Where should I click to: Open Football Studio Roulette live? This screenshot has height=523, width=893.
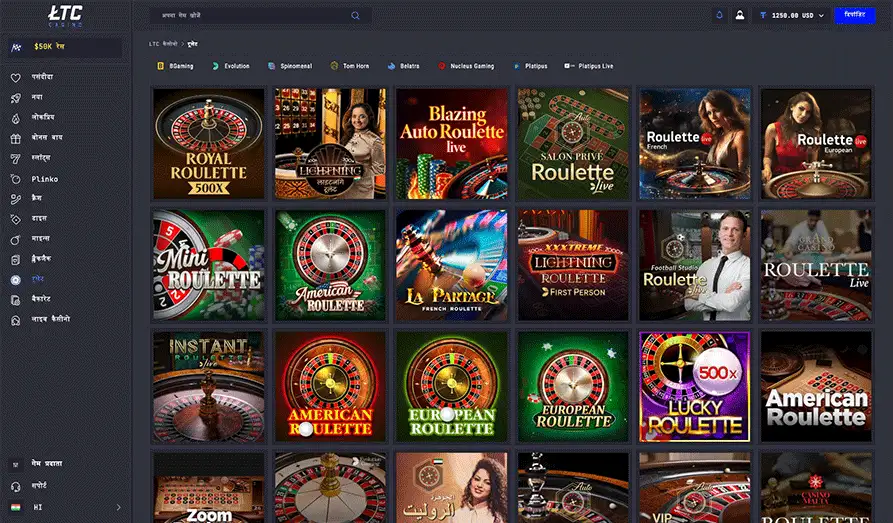(x=695, y=265)
